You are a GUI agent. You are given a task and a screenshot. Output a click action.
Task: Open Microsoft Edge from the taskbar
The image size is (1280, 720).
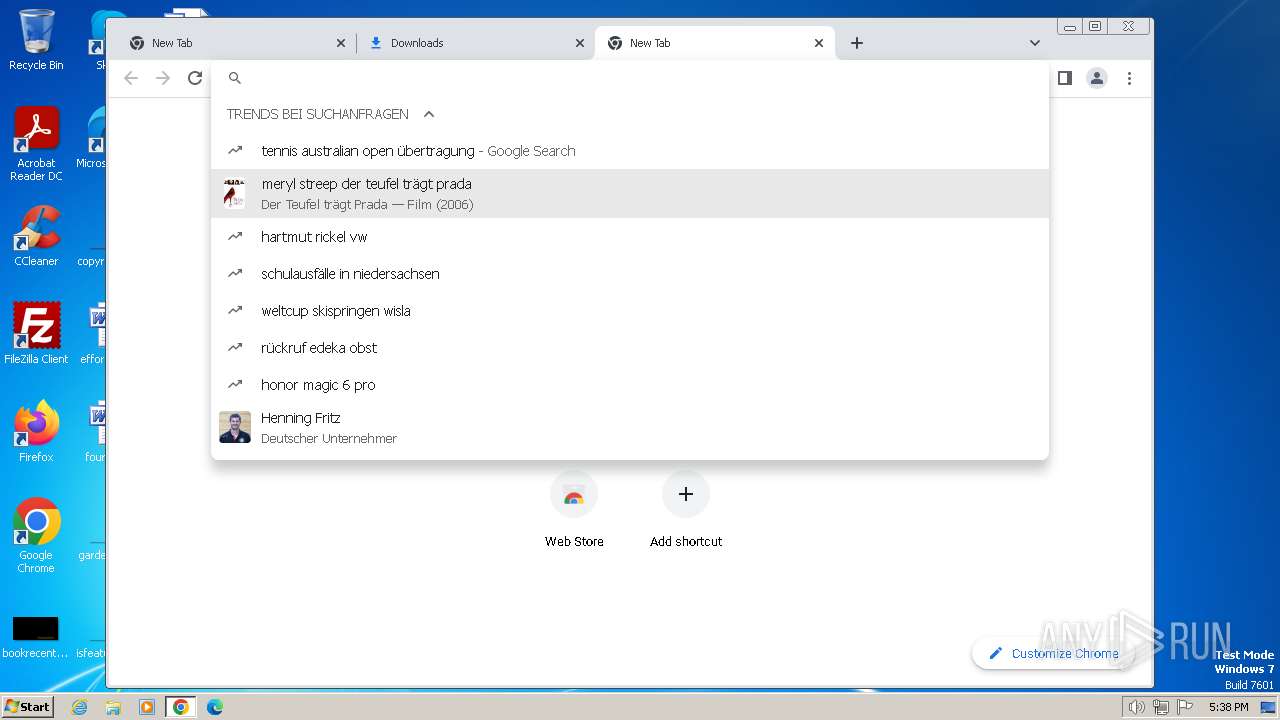[215, 707]
